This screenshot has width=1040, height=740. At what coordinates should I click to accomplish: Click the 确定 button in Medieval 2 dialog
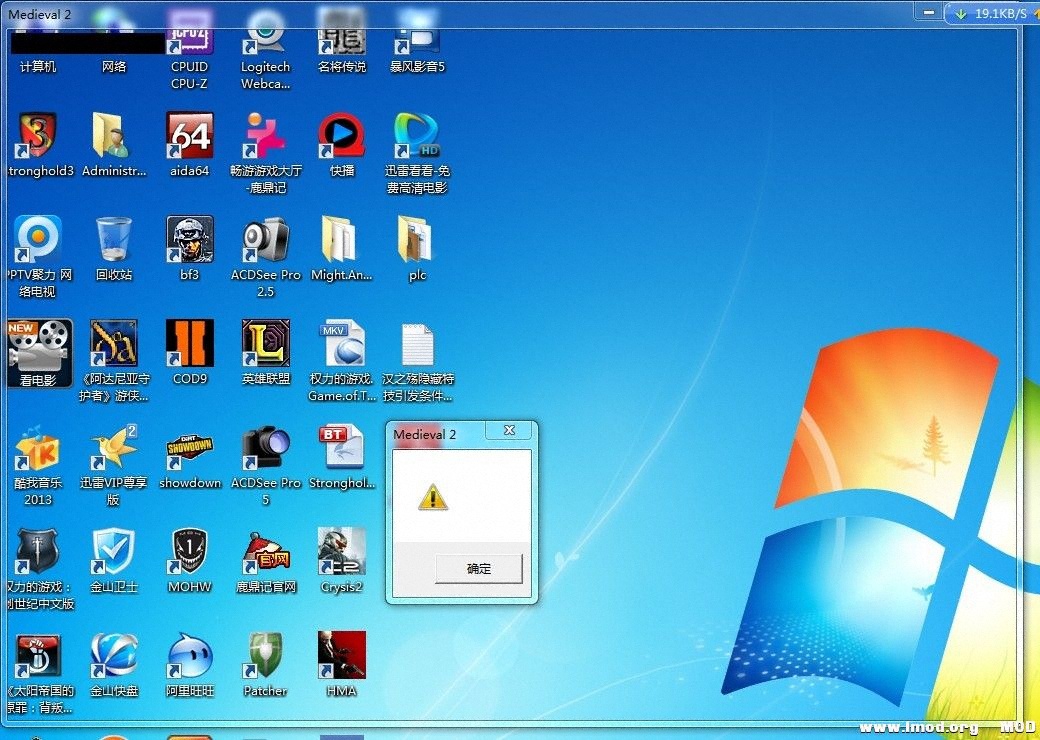[479, 569]
